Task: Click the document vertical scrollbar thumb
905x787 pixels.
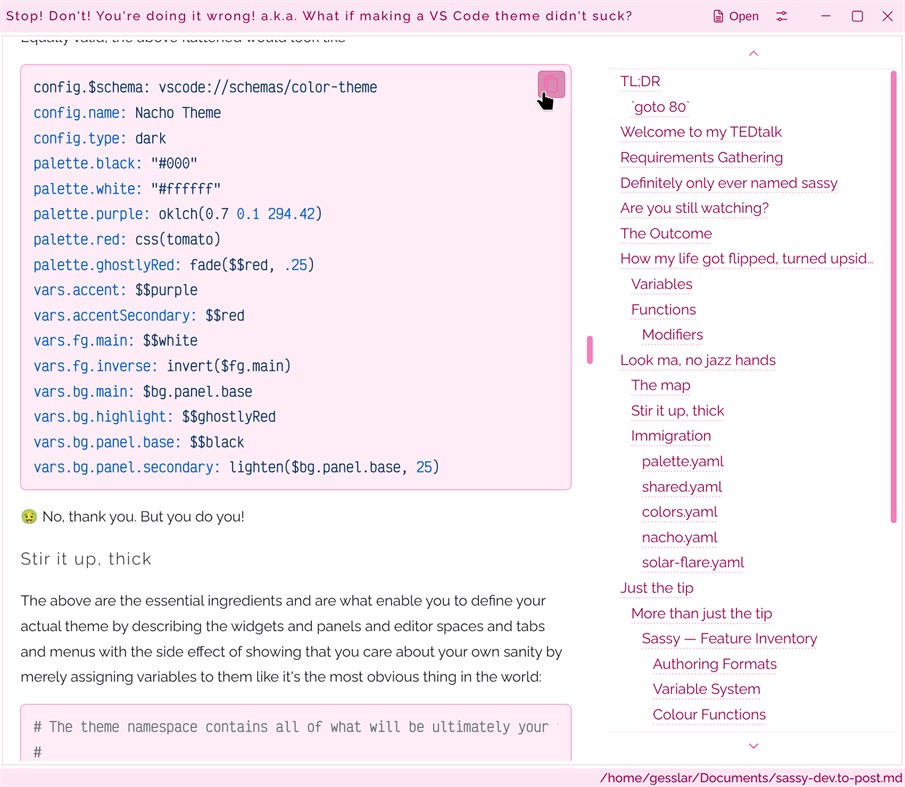Action: pos(589,350)
